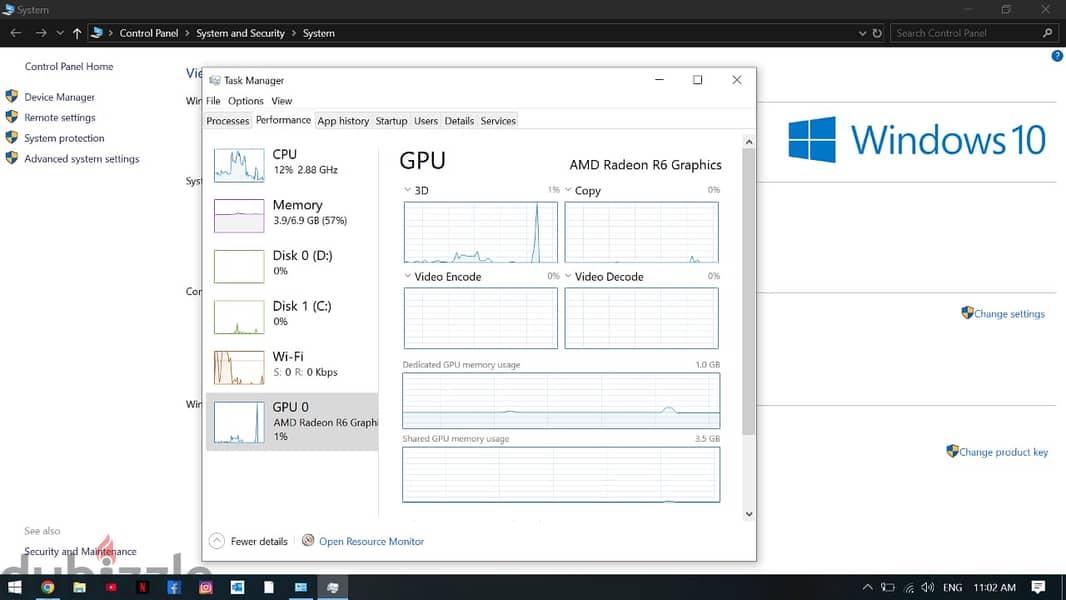1066x600 pixels.
Task: Open Remote settings link
Action: tap(60, 118)
